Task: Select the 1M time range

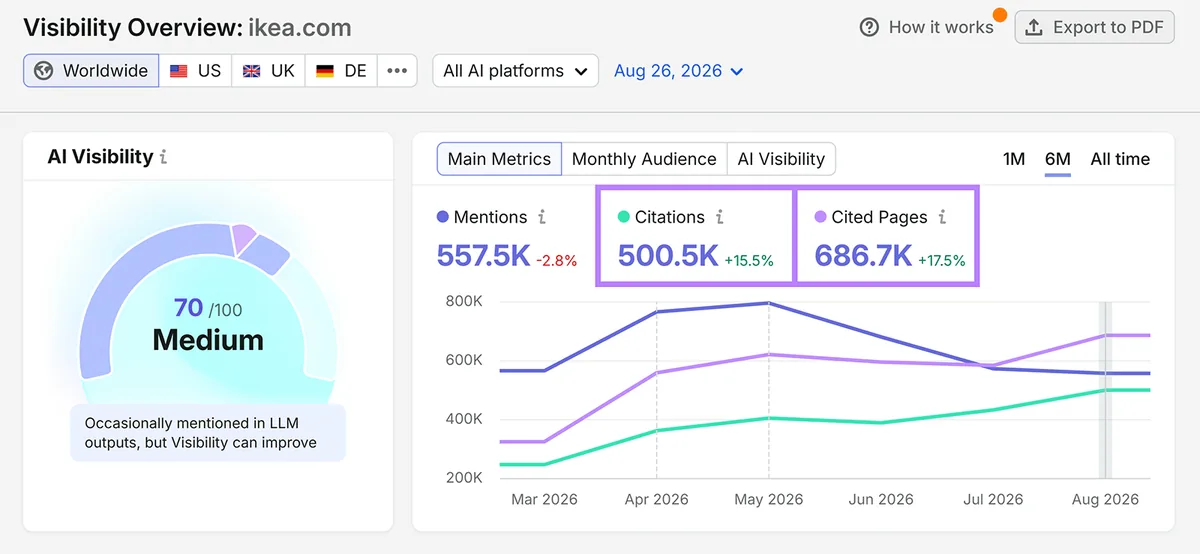Action: click(x=1014, y=159)
